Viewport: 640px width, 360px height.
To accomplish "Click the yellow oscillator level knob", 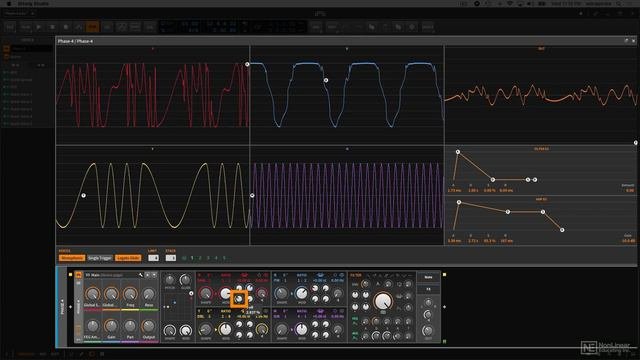I will (x=262, y=329).
